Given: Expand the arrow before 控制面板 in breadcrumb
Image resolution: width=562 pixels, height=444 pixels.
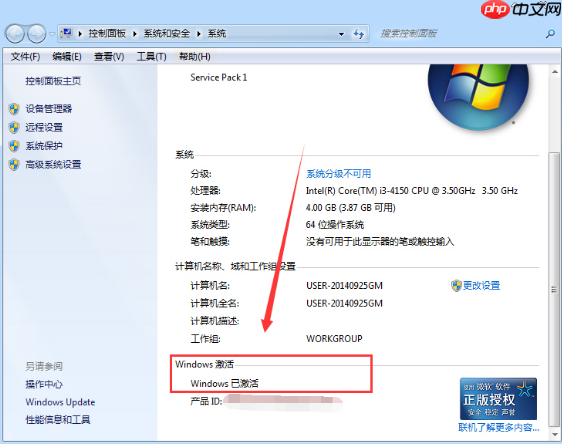Looking at the screenshot, I should pyautogui.click(x=80, y=34).
